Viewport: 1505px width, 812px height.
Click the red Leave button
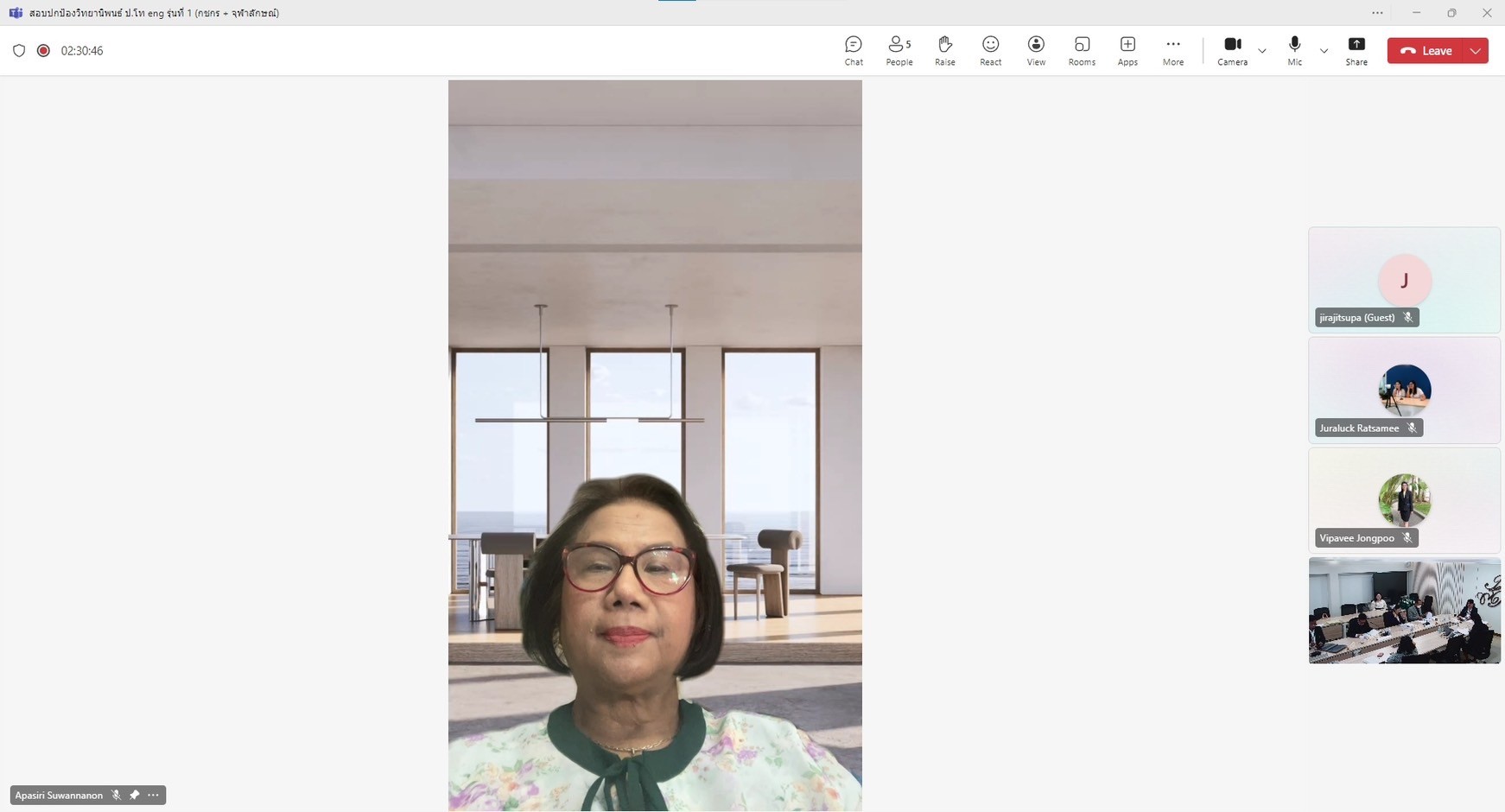[x=1427, y=51]
